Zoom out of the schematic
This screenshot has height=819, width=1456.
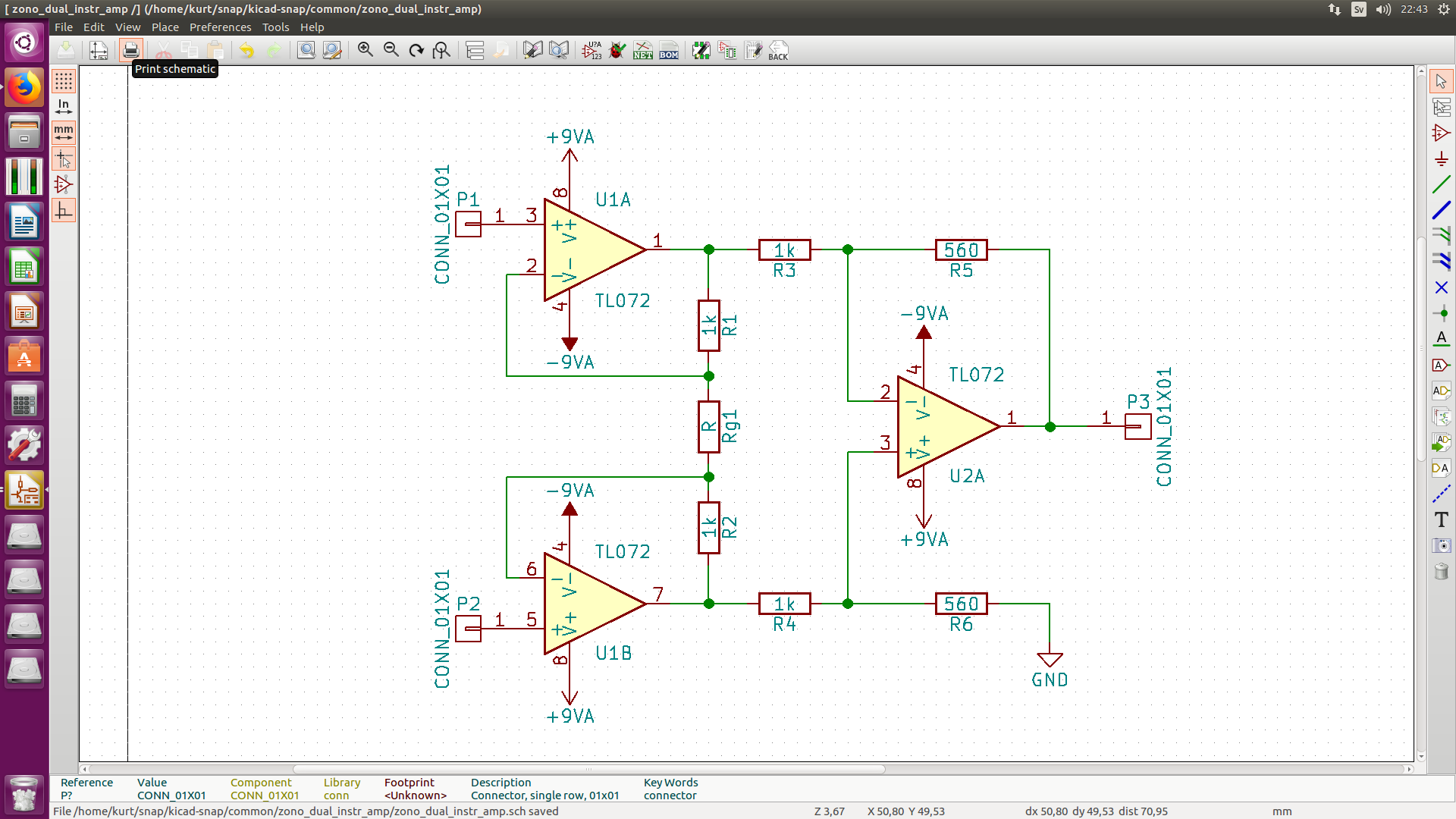391,50
